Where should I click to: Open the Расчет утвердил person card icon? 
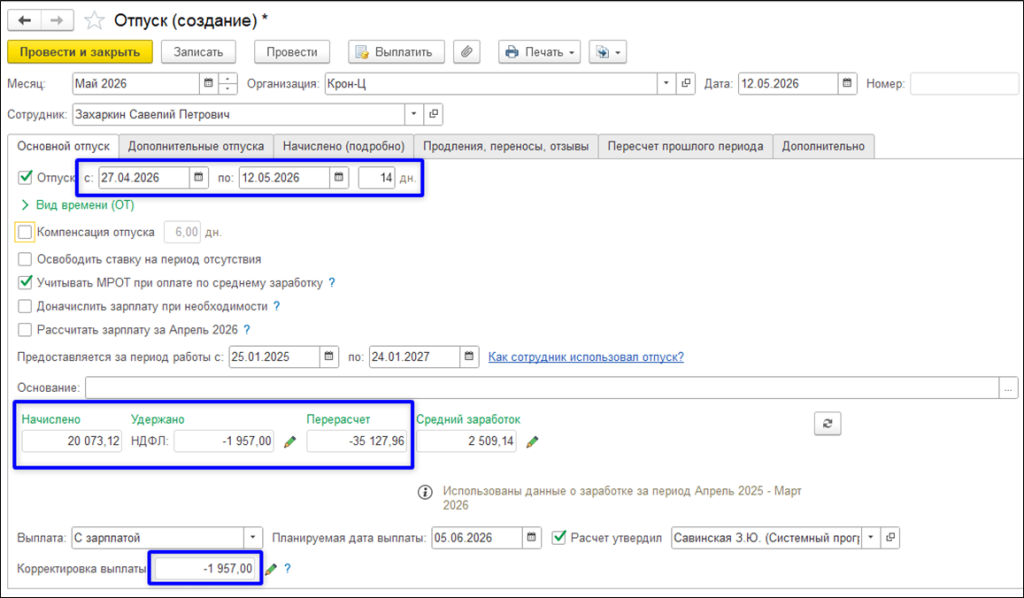coord(890,538)
